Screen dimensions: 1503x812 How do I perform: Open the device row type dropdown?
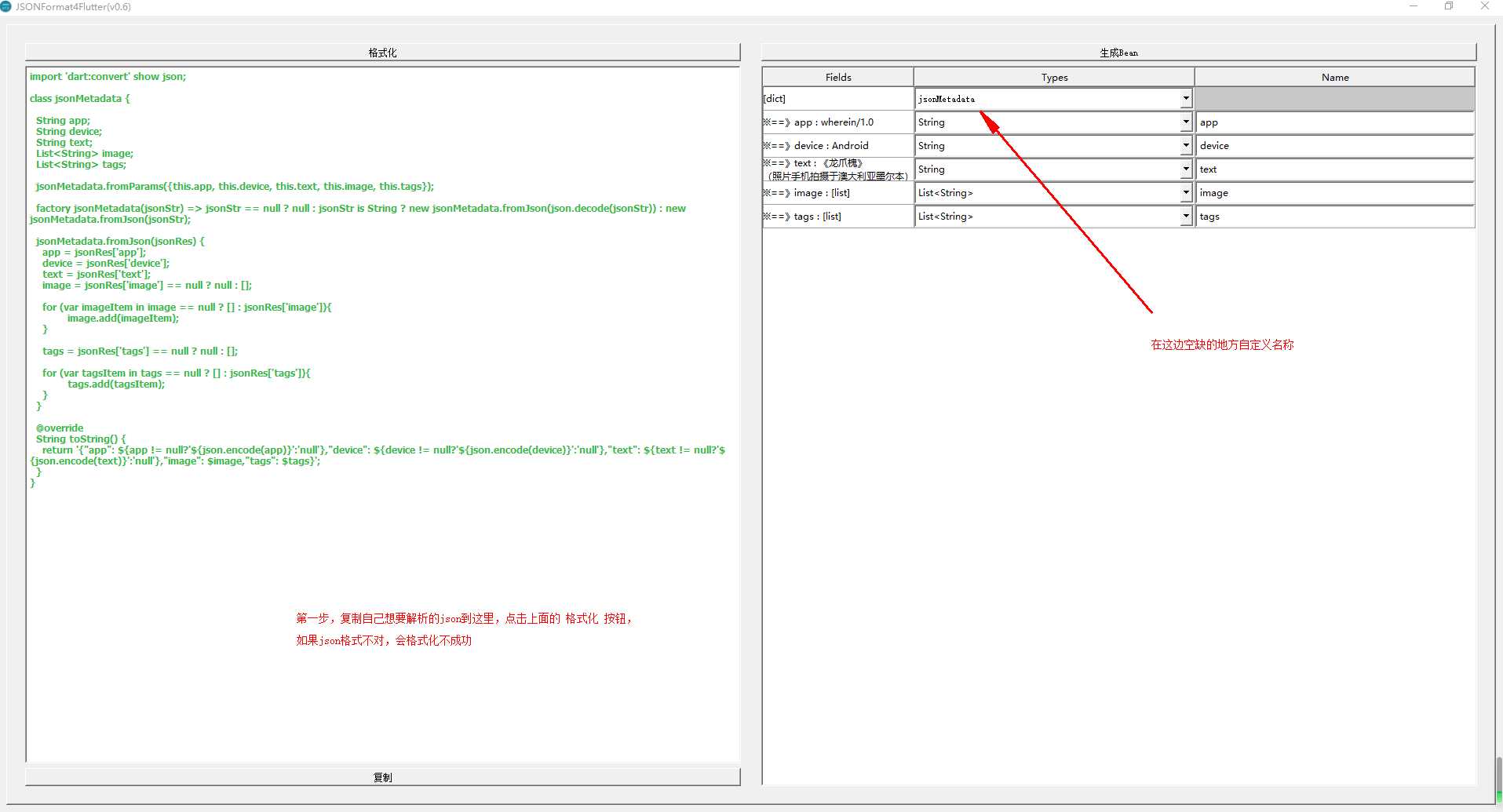point(1185,146)
